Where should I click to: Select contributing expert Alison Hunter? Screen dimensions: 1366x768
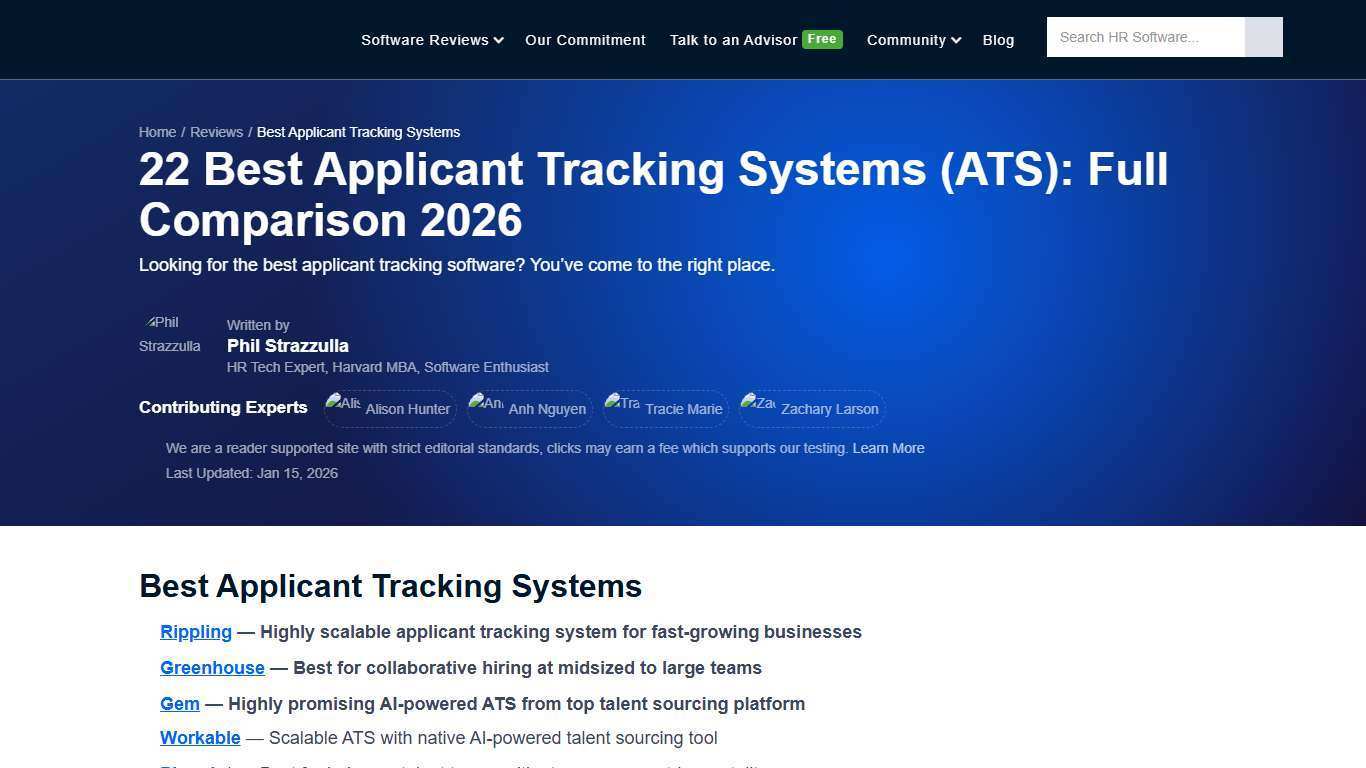389,409
